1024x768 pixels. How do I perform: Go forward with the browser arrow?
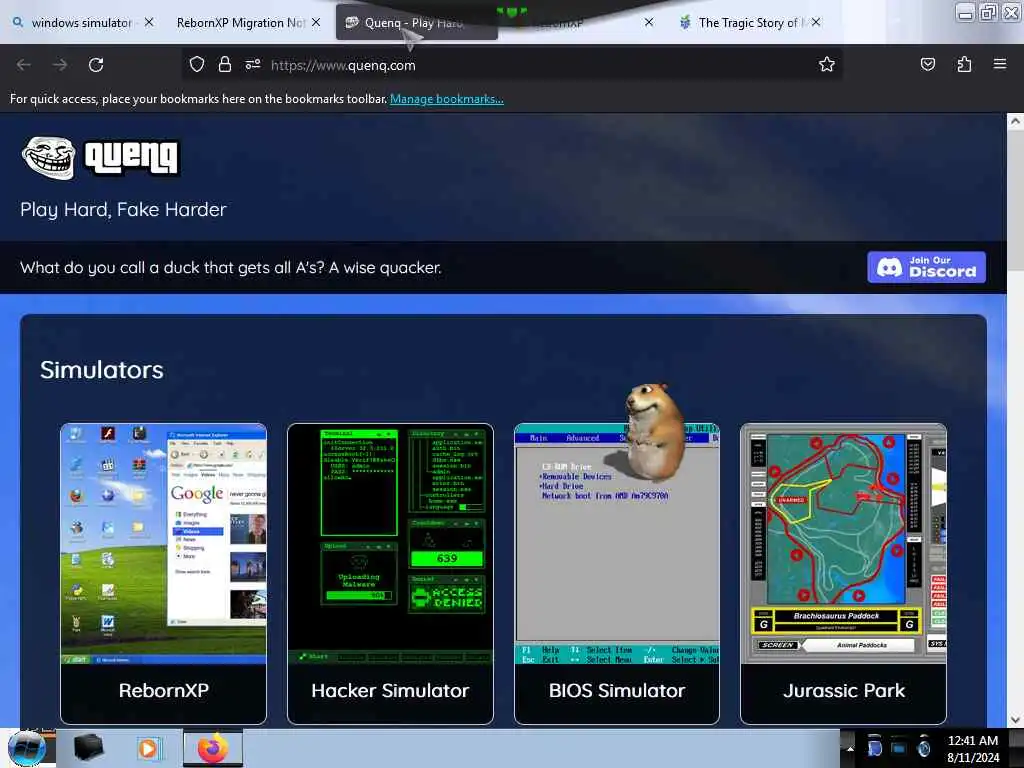(x=60, y=65)
